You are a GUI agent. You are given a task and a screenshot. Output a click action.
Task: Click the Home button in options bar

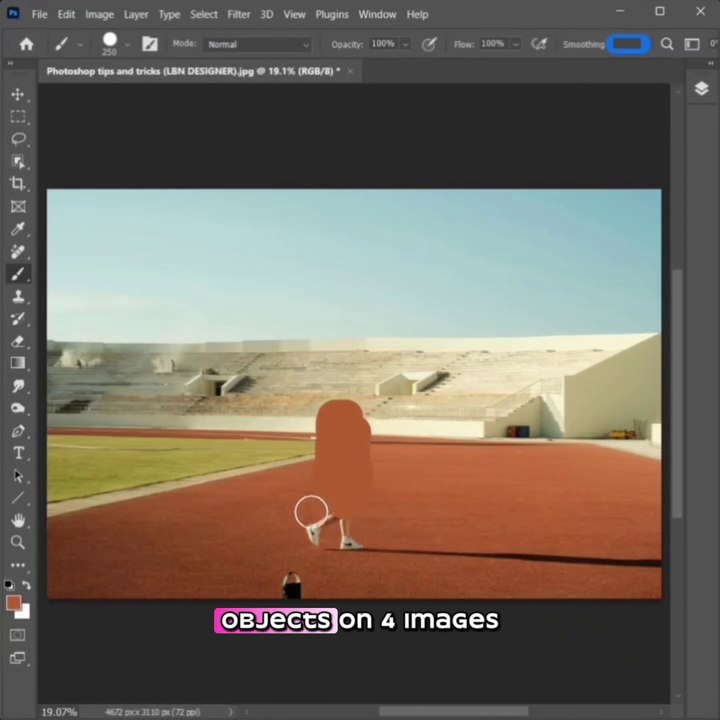click(26, 44)
